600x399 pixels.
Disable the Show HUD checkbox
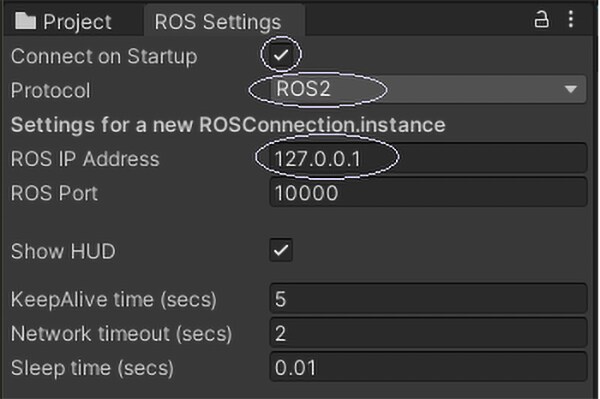281,250
